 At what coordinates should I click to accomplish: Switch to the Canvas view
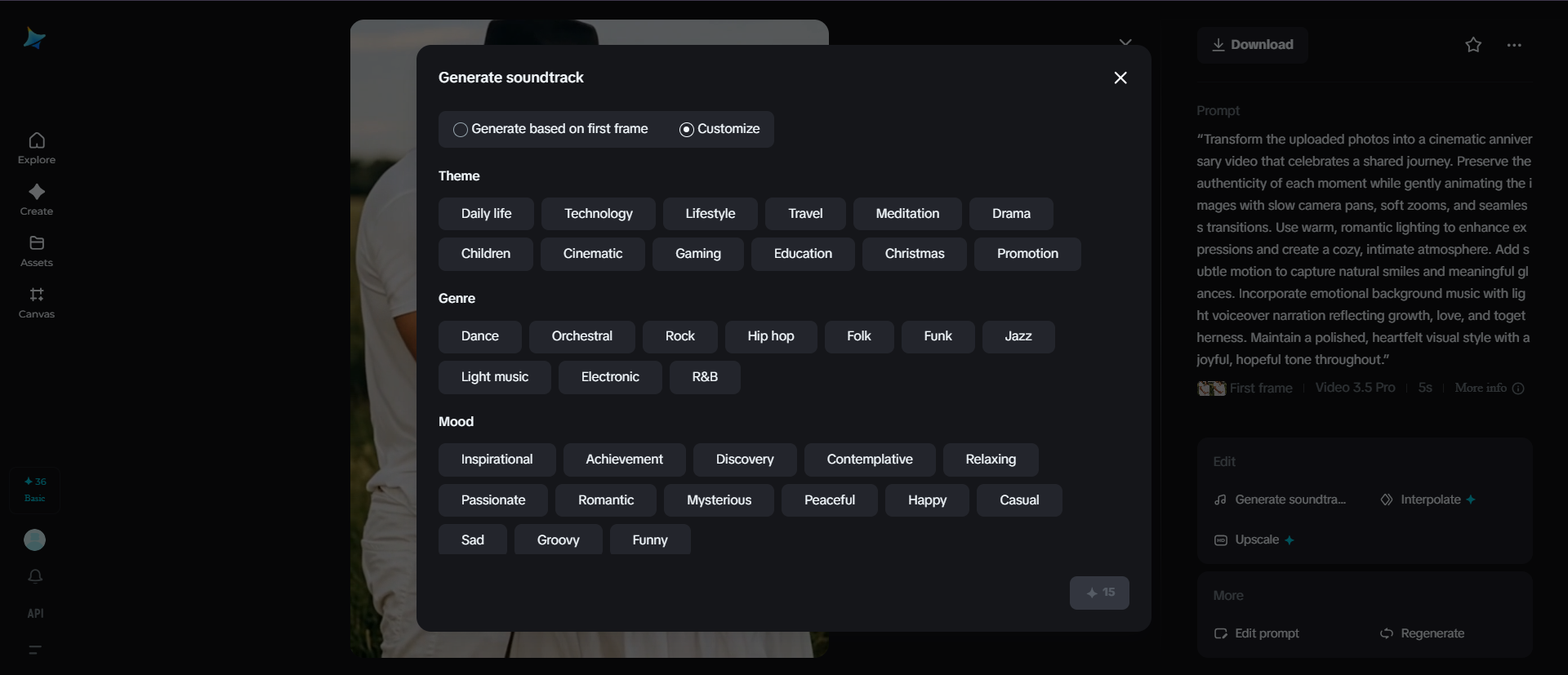[37, 303]
